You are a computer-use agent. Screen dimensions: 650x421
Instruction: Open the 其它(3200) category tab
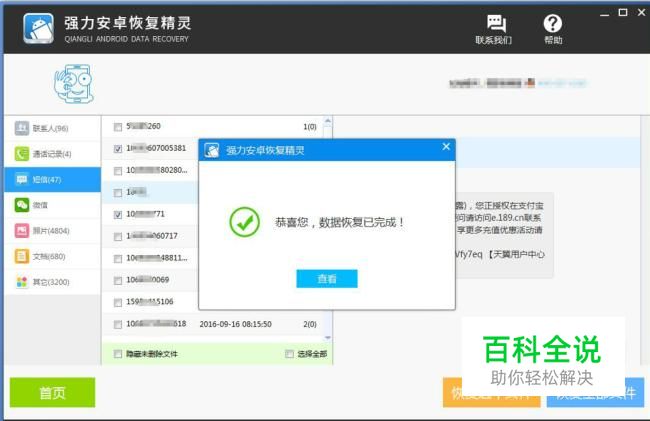[53, 282]
